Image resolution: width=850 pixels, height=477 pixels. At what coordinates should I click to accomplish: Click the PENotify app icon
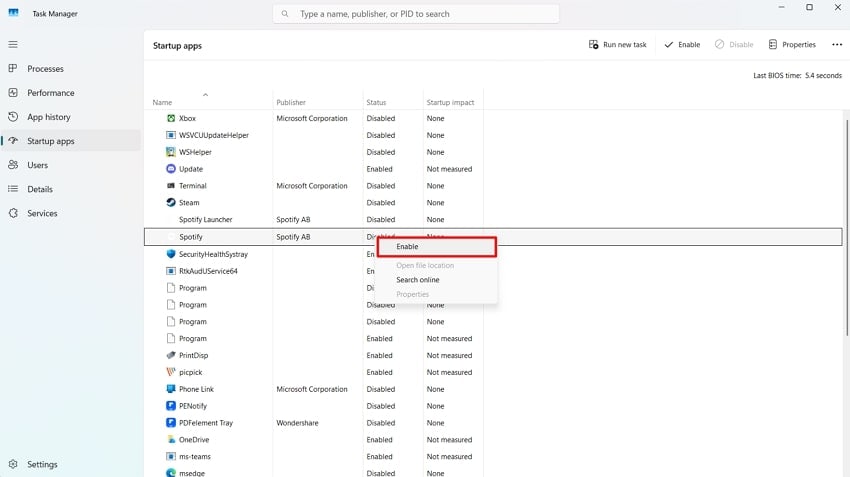[x=171, y=405]
